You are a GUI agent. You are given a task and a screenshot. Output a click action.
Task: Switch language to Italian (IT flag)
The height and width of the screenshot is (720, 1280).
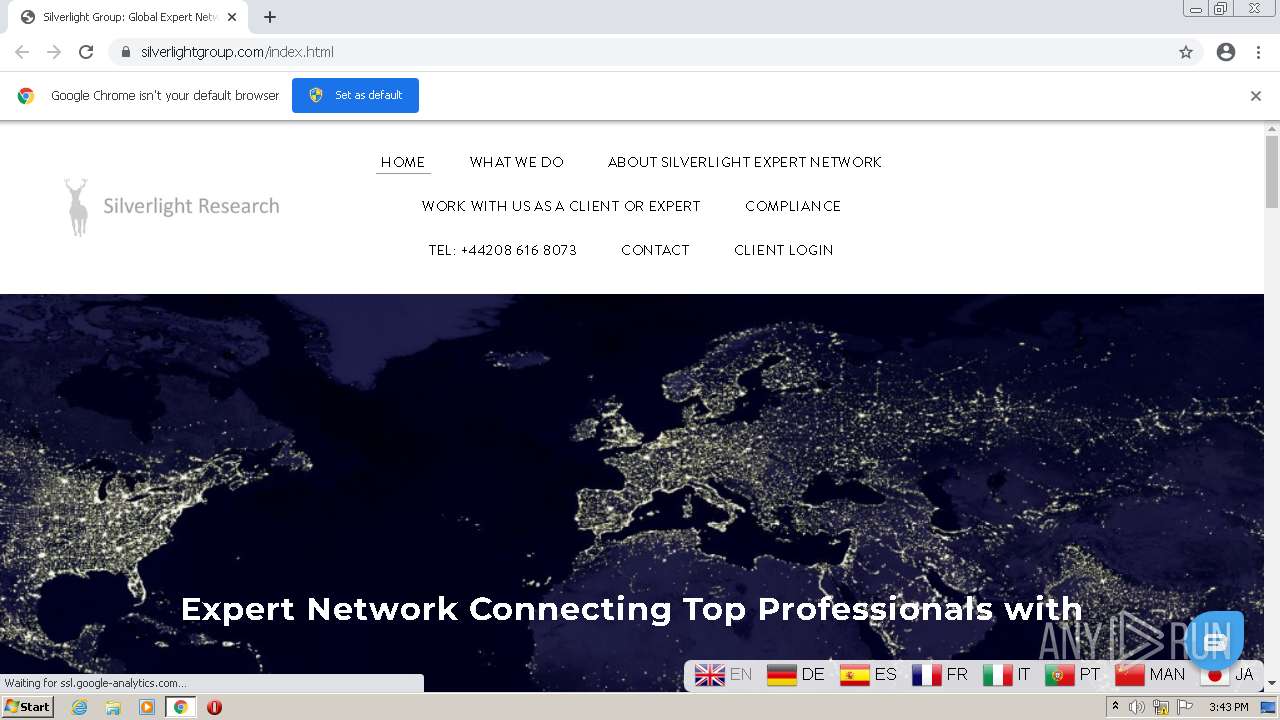tap(1007, 675)
